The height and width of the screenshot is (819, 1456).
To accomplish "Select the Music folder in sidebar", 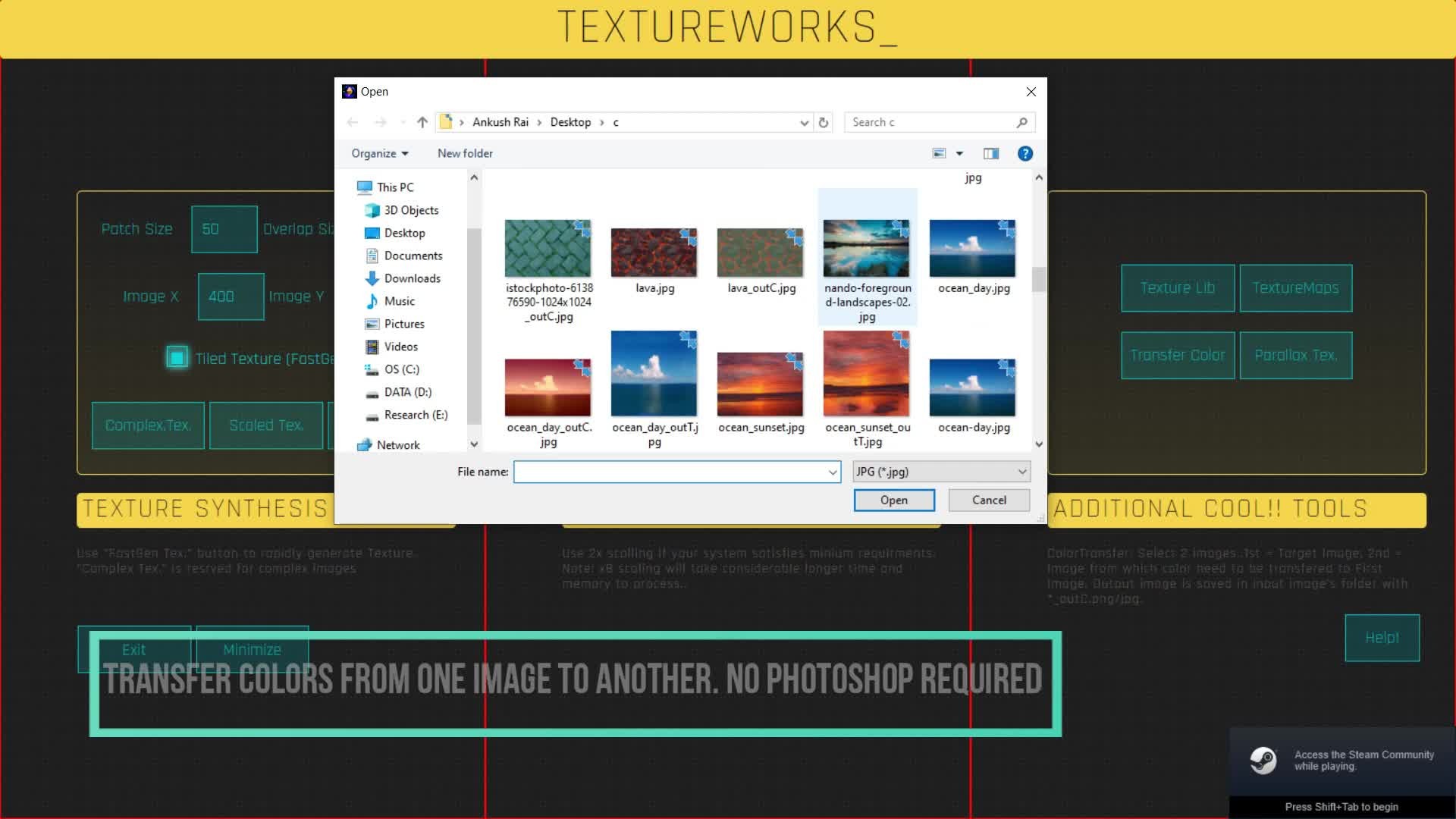I will tap(399, 301).
